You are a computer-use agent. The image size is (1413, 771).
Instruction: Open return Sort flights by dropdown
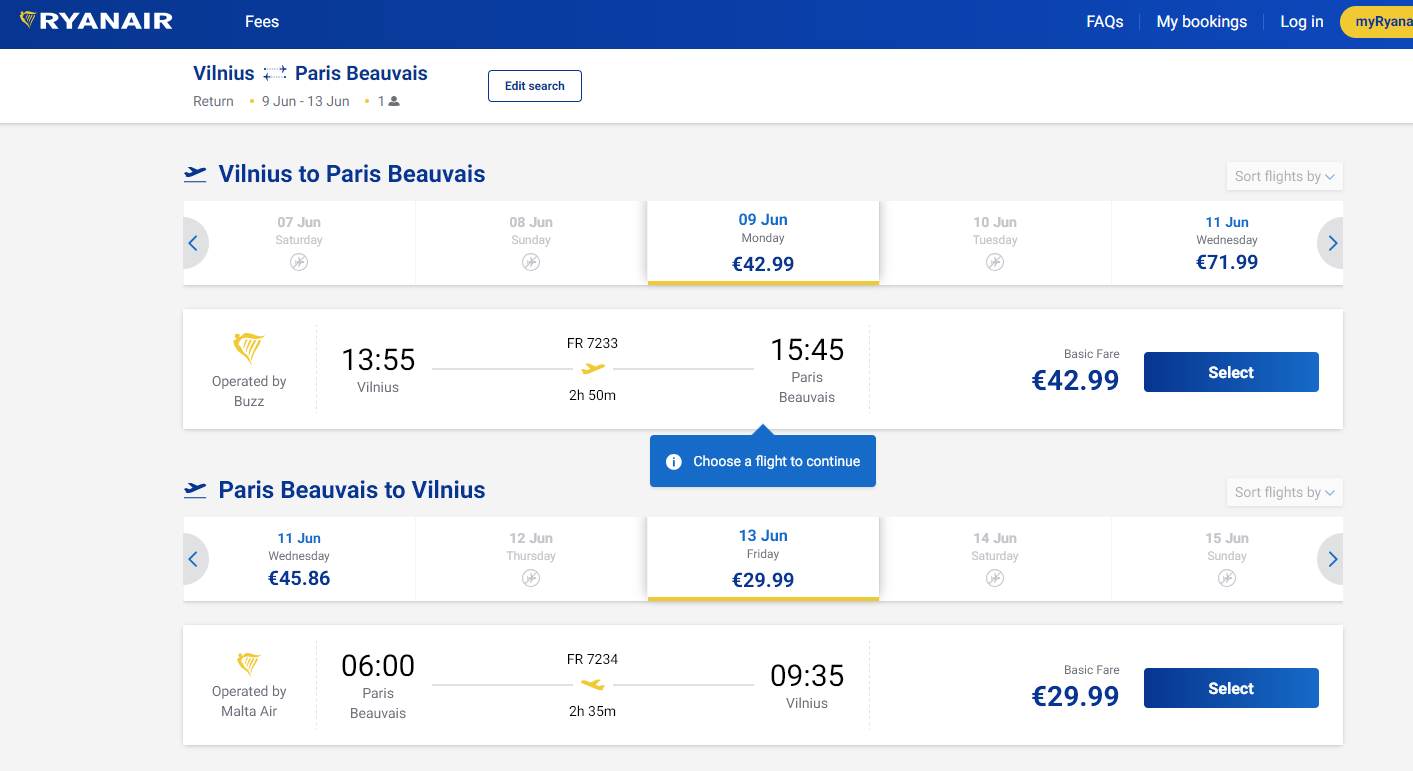coord(1284,492)
